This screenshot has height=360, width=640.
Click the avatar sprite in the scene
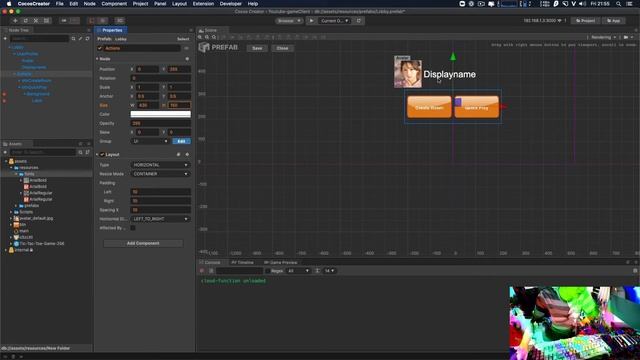(x=408, y=73)
